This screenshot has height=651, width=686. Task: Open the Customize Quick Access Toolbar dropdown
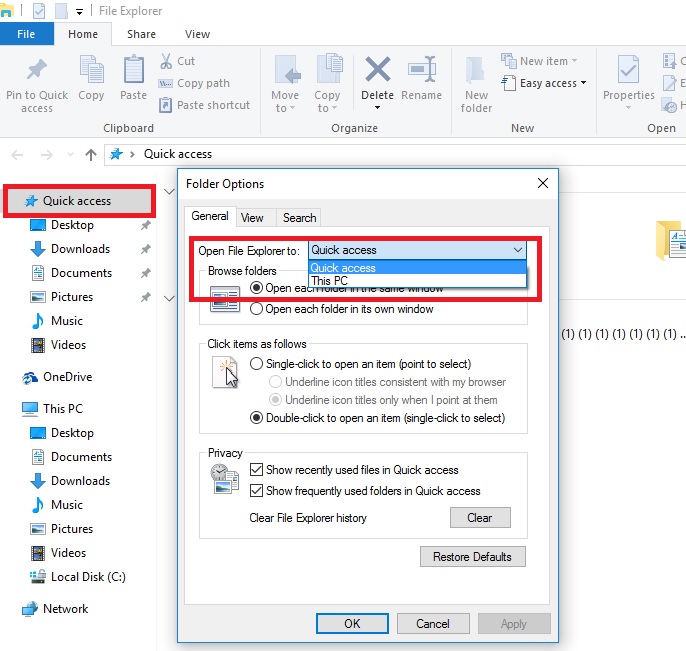pos(79,12)
